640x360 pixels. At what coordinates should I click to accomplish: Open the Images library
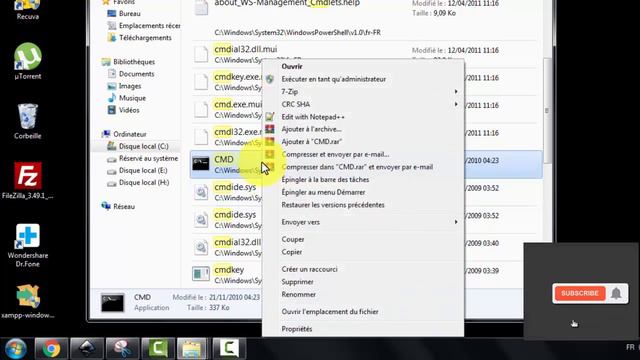click(130, 86)
